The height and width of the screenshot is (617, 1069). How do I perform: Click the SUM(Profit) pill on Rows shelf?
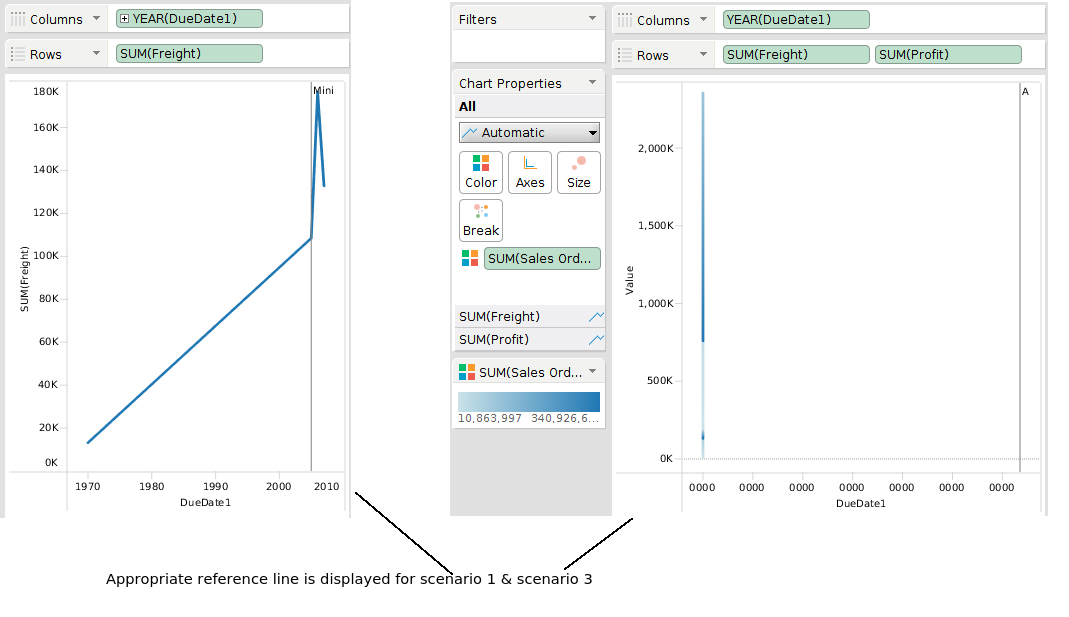[947, 55]
